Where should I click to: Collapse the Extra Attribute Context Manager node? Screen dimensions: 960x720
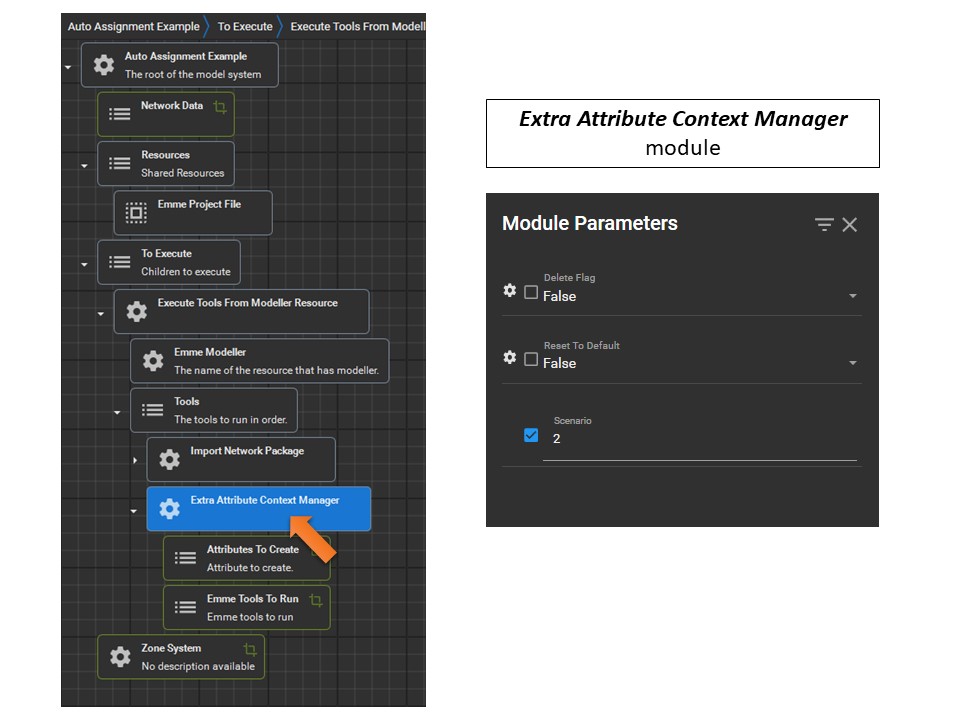pyautogui.click(x=135, y=511)
